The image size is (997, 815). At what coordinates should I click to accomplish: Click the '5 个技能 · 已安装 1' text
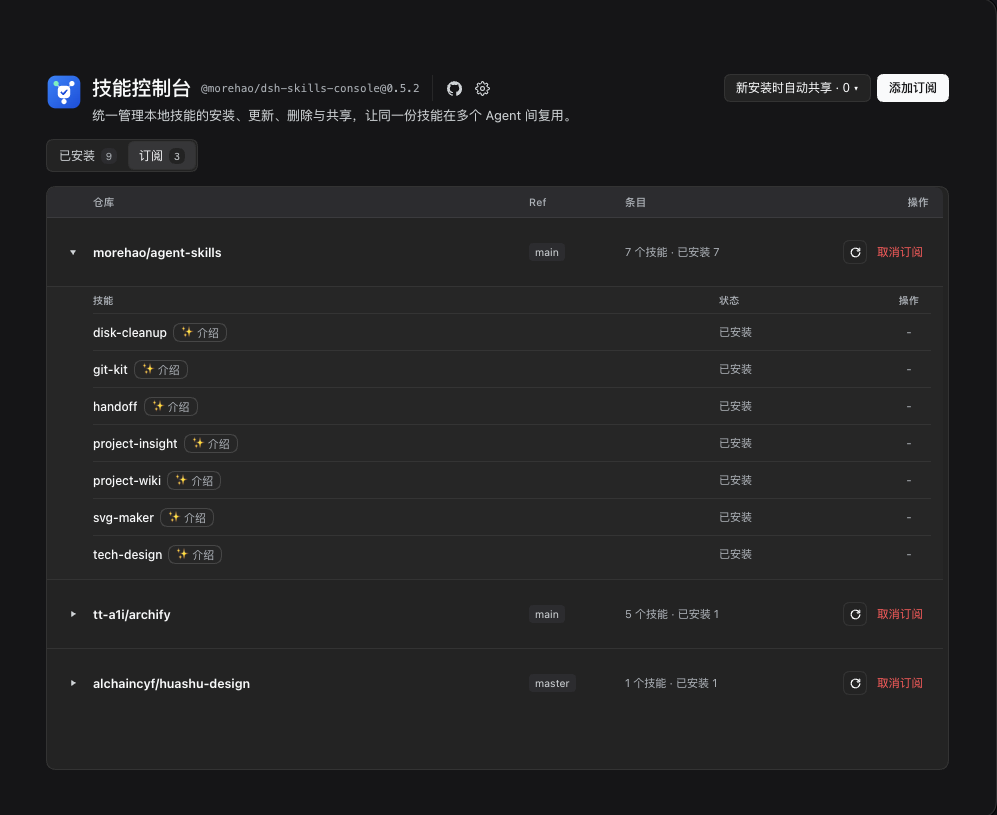tap(672, 614)
